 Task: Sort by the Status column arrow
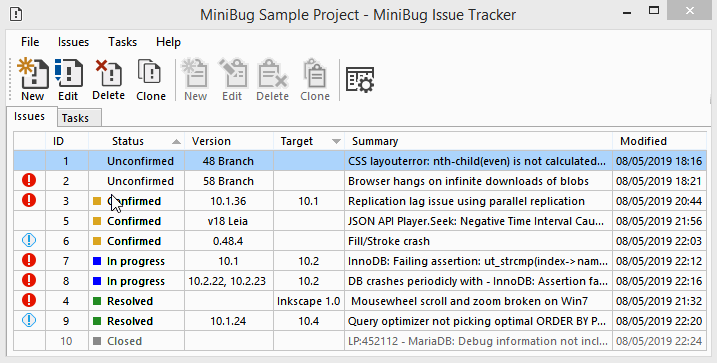pyautogui.click(x=177, y=142)
